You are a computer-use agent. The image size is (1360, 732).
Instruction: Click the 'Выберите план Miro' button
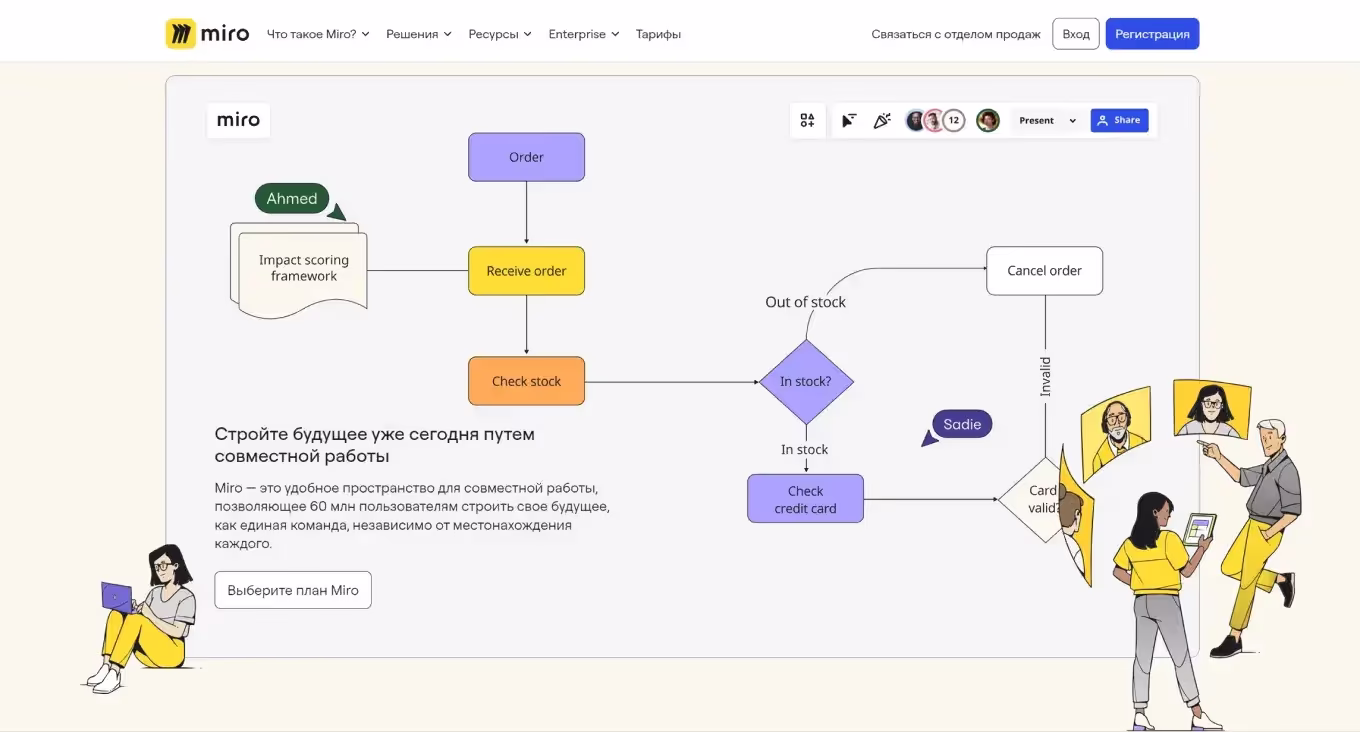(x=293, y=590)
